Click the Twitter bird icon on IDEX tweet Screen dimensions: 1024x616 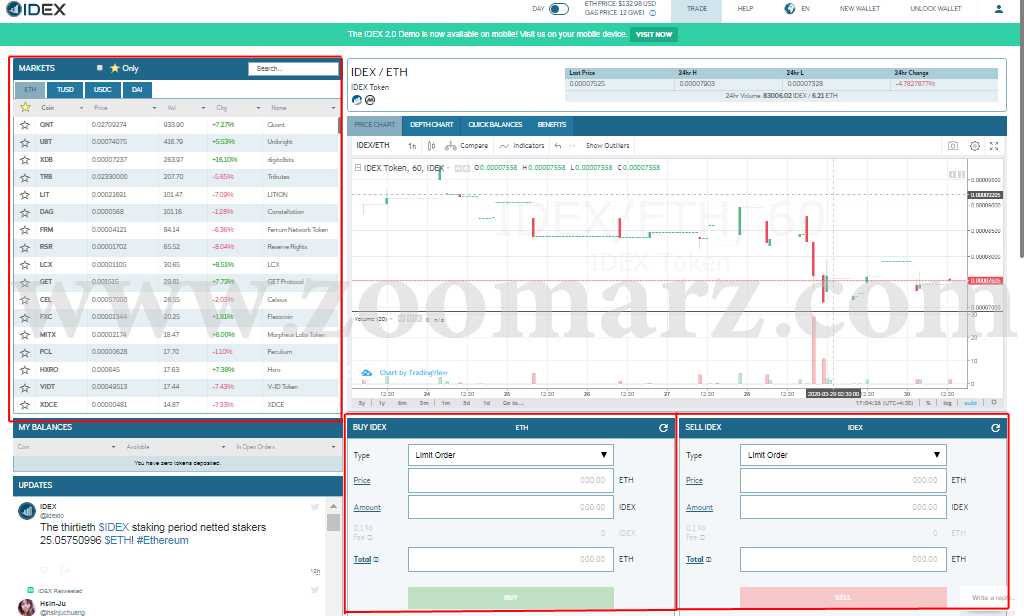tap(315, 506)
